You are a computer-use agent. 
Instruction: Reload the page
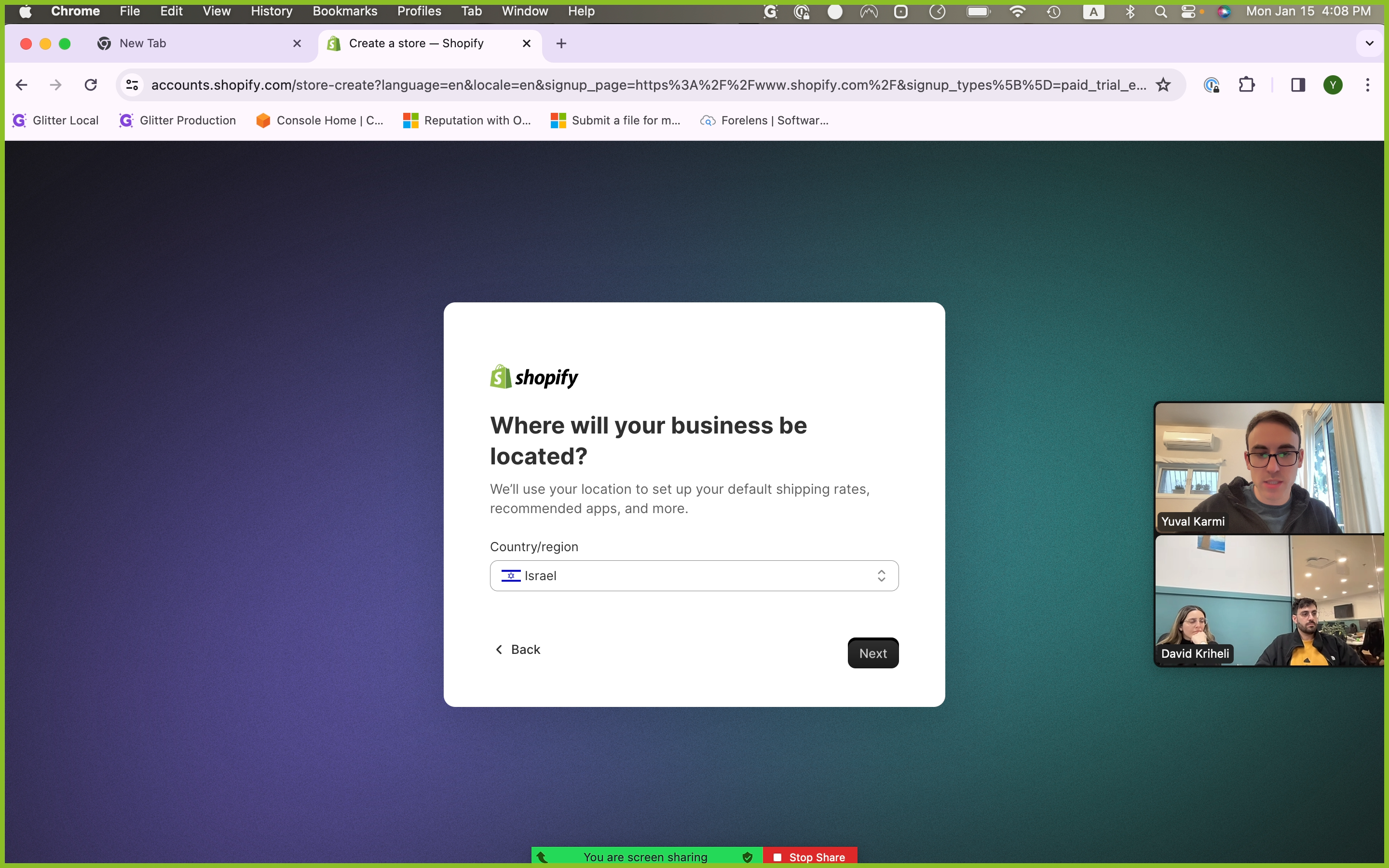tap(91, 85)
